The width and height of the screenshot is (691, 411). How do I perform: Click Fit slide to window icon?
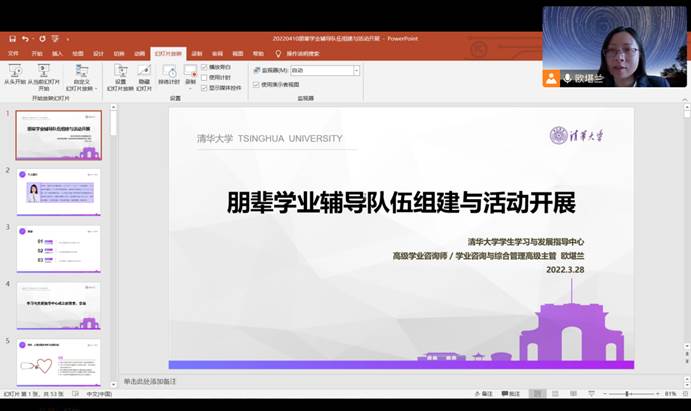[x=685, y=393]
